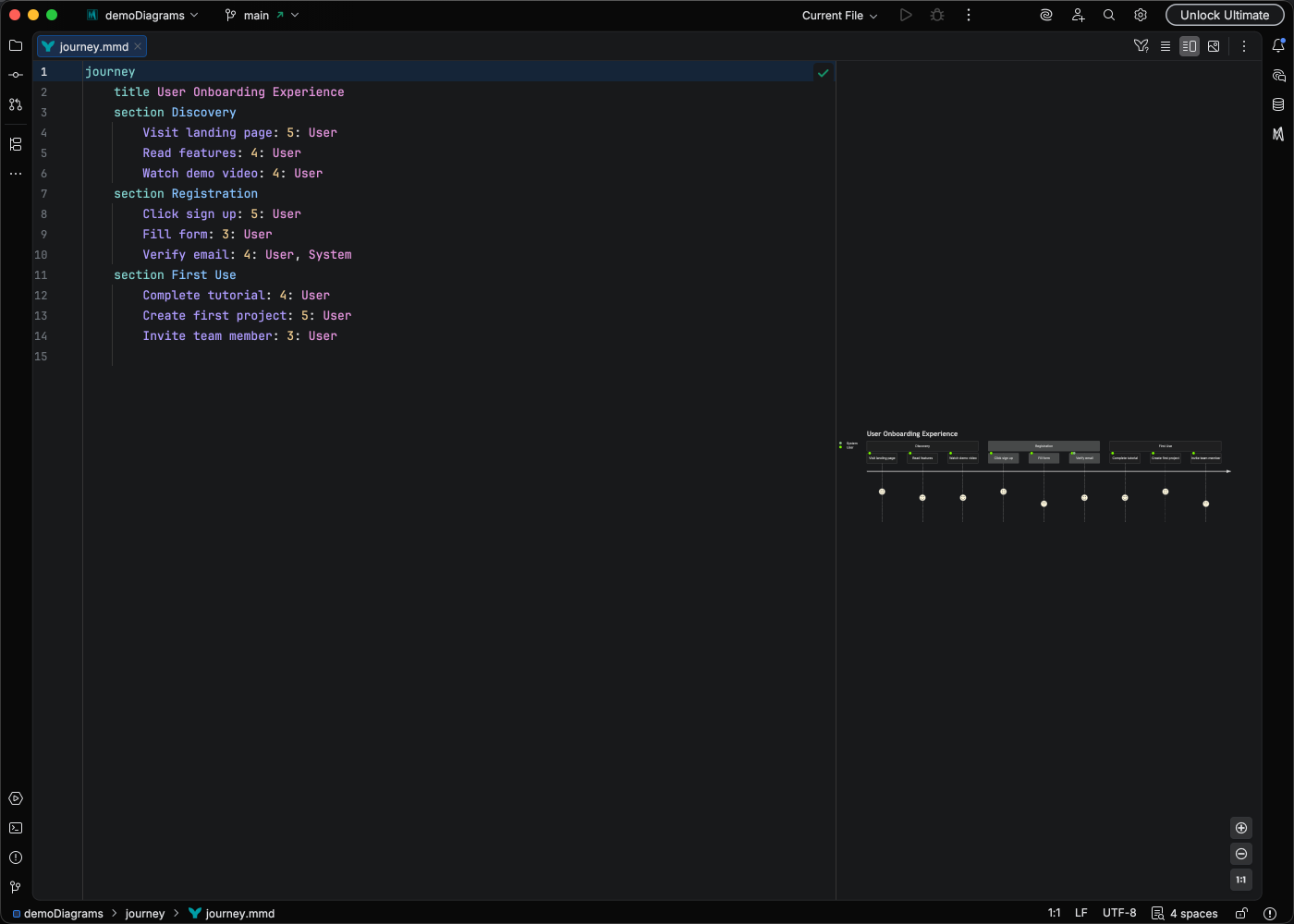Open the Current File run configuration dropdown

click(x=839, y=15)
